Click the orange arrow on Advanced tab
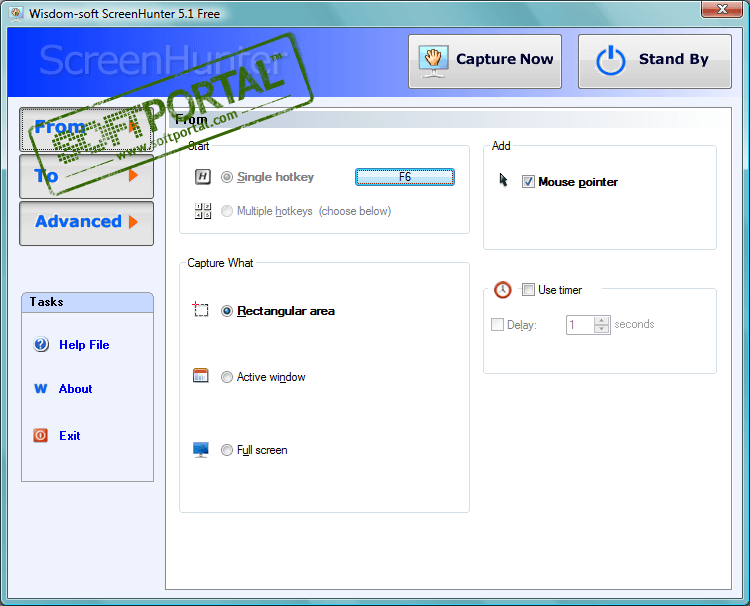This screenshot has width=750, height=606. (x=133, y=222)
